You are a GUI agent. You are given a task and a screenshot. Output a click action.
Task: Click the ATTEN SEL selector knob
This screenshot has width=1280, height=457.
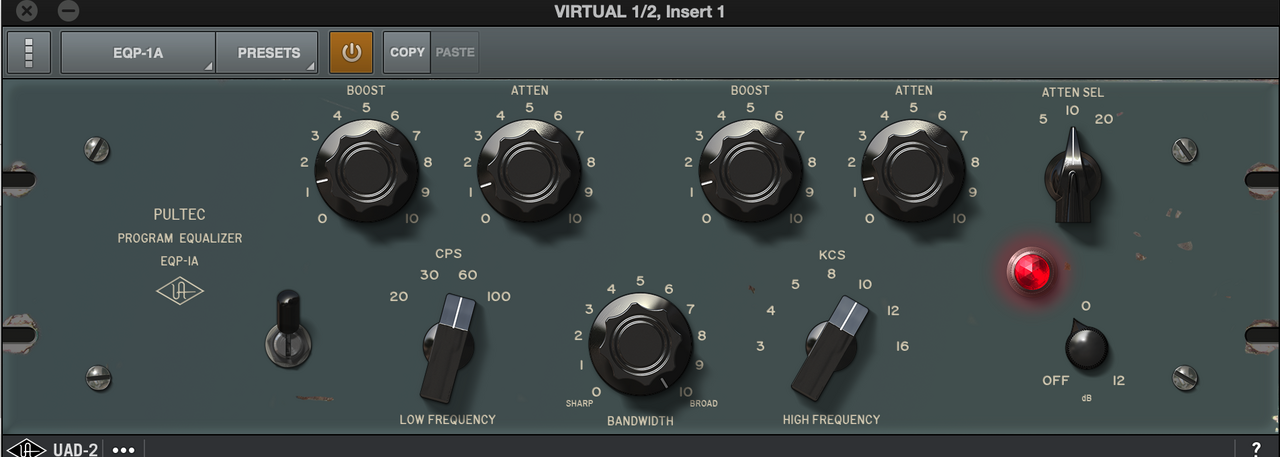(x=1072, y=175)
